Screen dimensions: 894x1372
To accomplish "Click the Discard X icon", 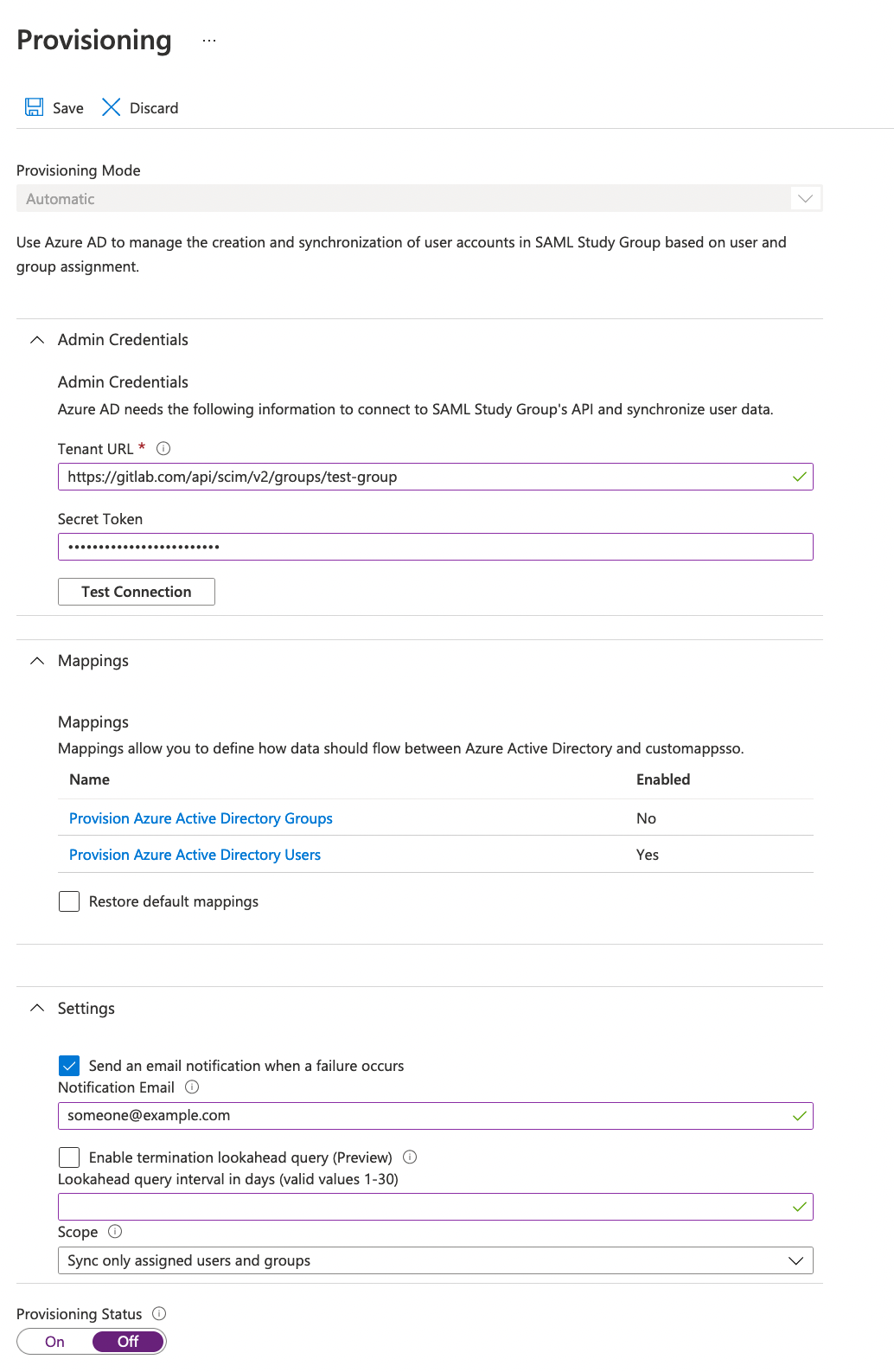I will tap(111, 107).
